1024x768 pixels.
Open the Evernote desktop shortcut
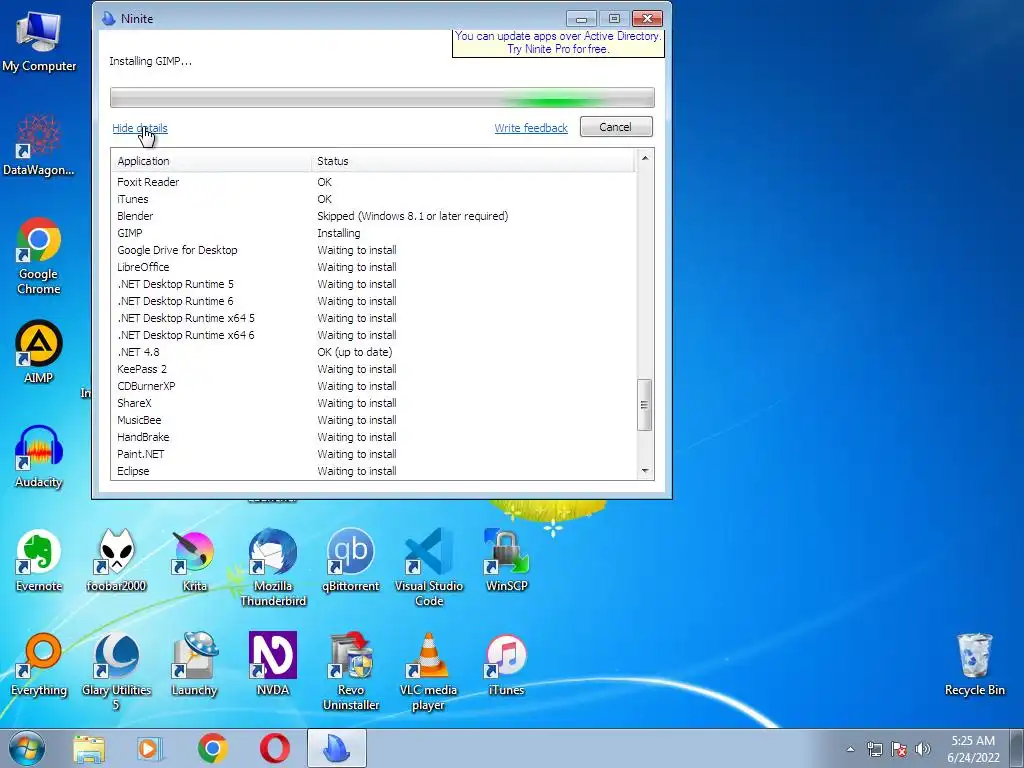(39, 560)
